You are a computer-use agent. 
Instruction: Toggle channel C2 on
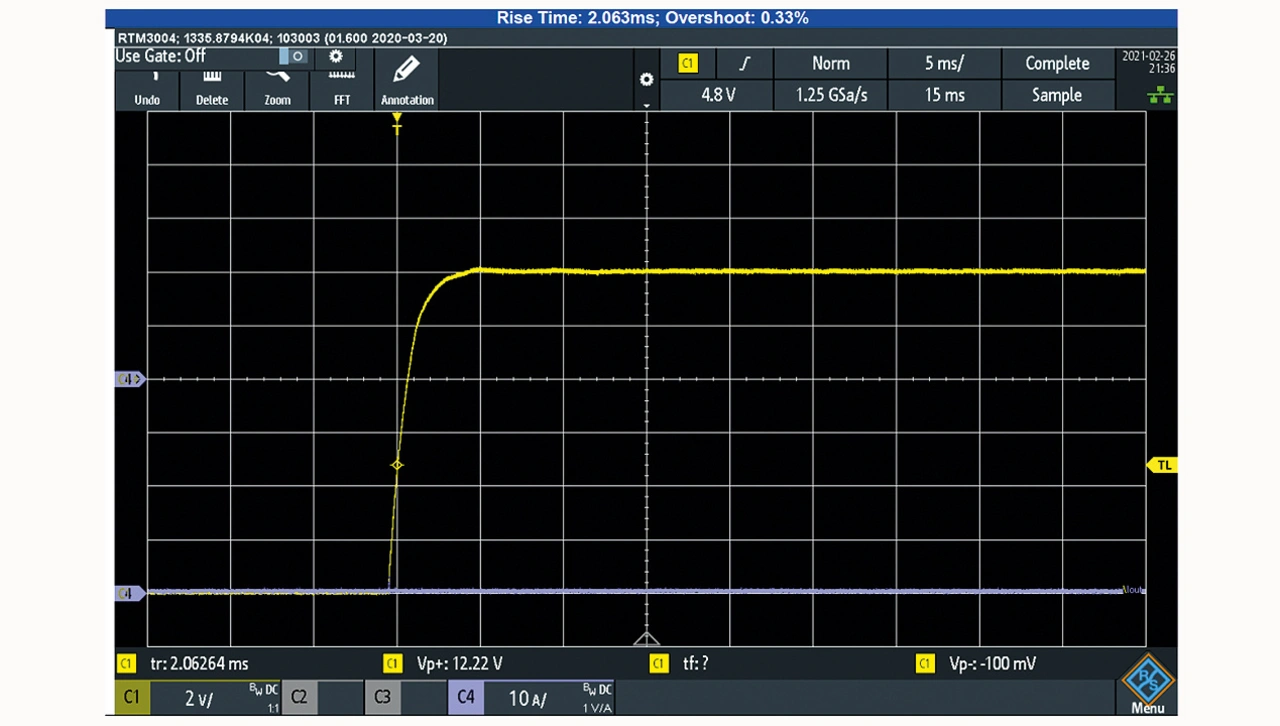click(x=321, y=697)
